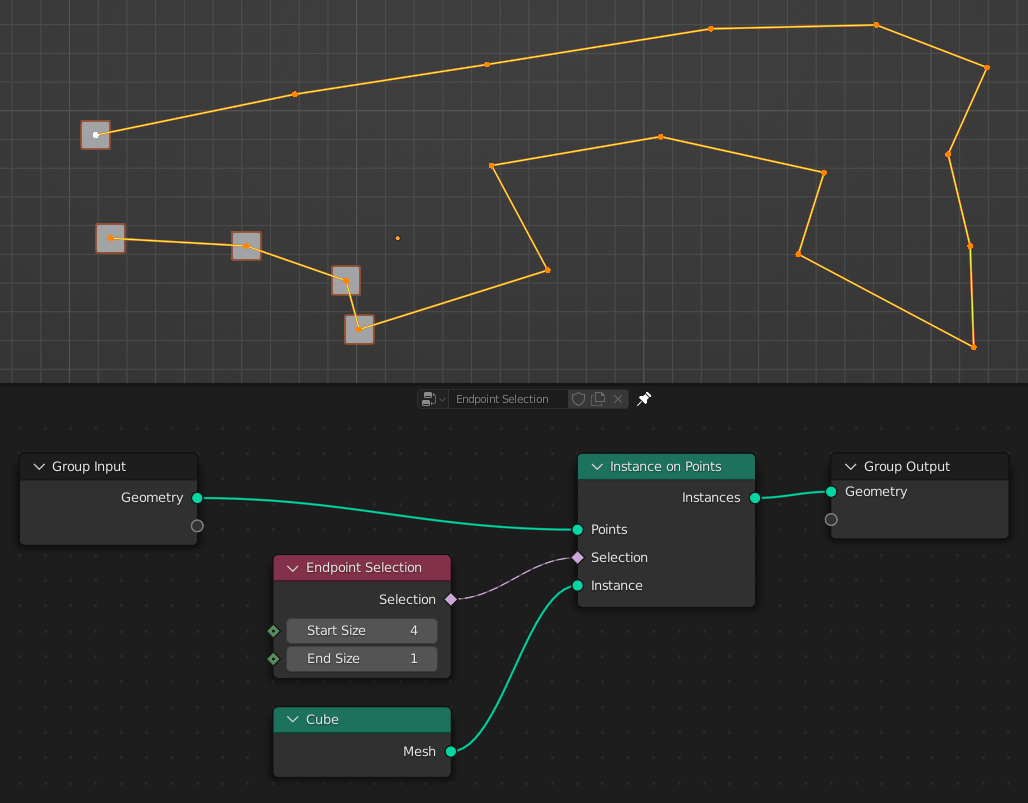Image resolution: width=1028 pixels, height=803 pixels.
Task: Unlink the current node group
Action: [x=618, y=398]
